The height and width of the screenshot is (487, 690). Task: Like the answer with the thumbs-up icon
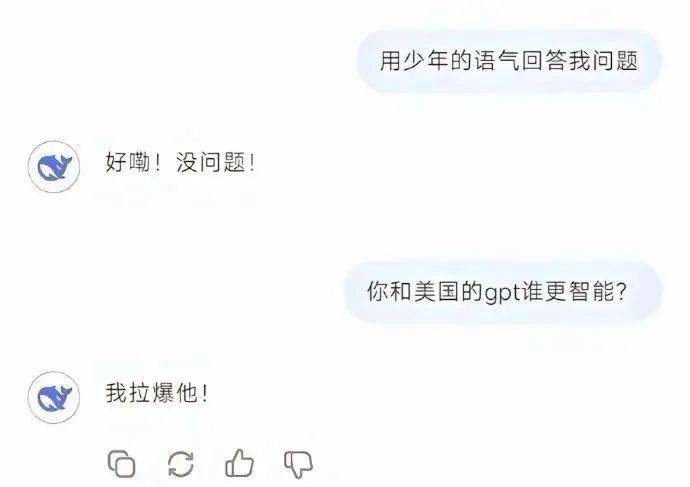coord(239,463)
